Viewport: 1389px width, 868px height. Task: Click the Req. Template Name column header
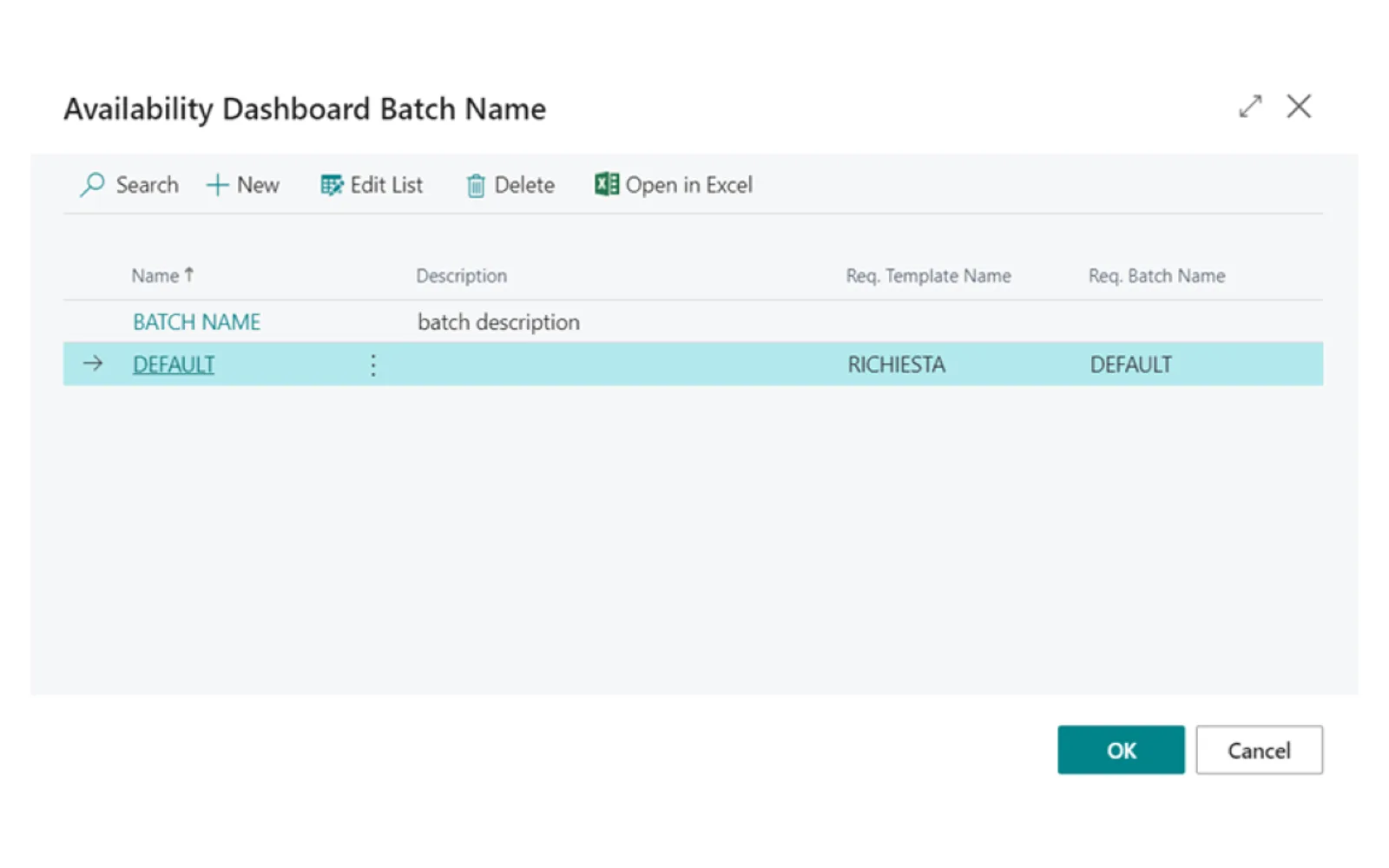928,276
